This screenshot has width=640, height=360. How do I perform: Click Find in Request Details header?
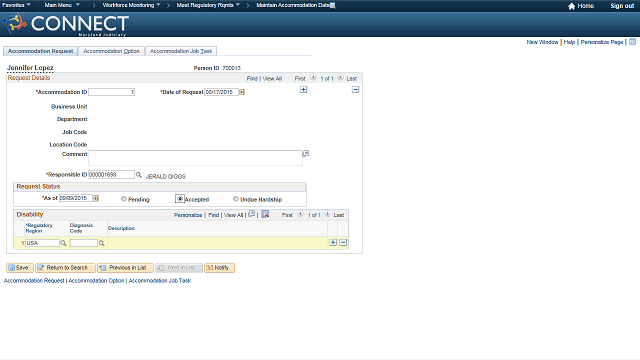[252, 78]
